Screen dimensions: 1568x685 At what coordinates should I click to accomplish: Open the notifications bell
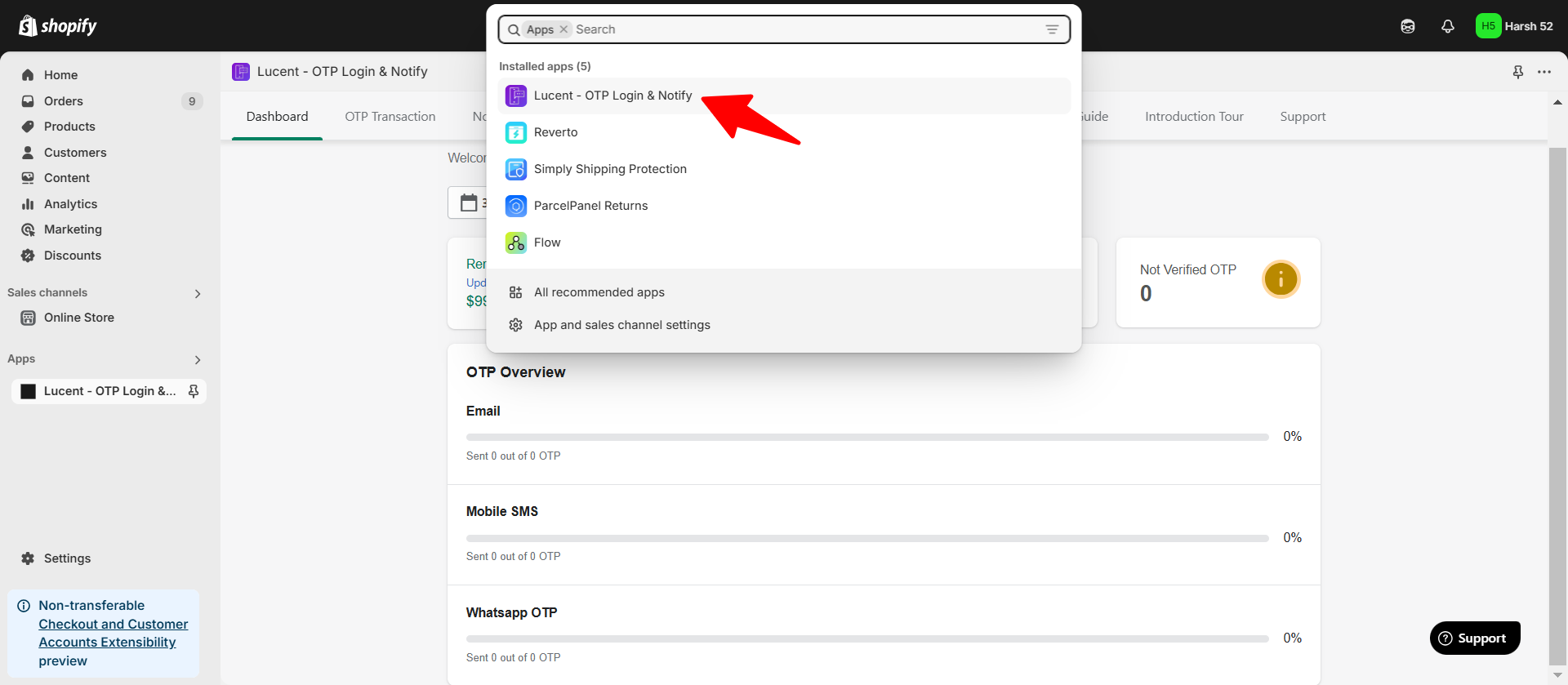(1448, 26)
